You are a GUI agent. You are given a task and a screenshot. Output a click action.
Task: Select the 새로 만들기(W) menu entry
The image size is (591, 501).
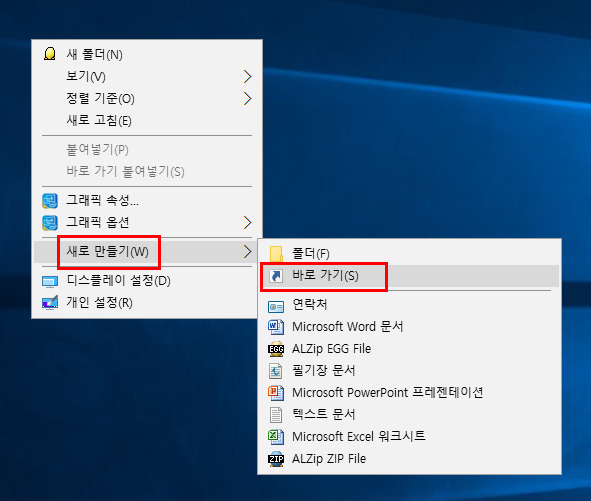click(x=147, y=251)
